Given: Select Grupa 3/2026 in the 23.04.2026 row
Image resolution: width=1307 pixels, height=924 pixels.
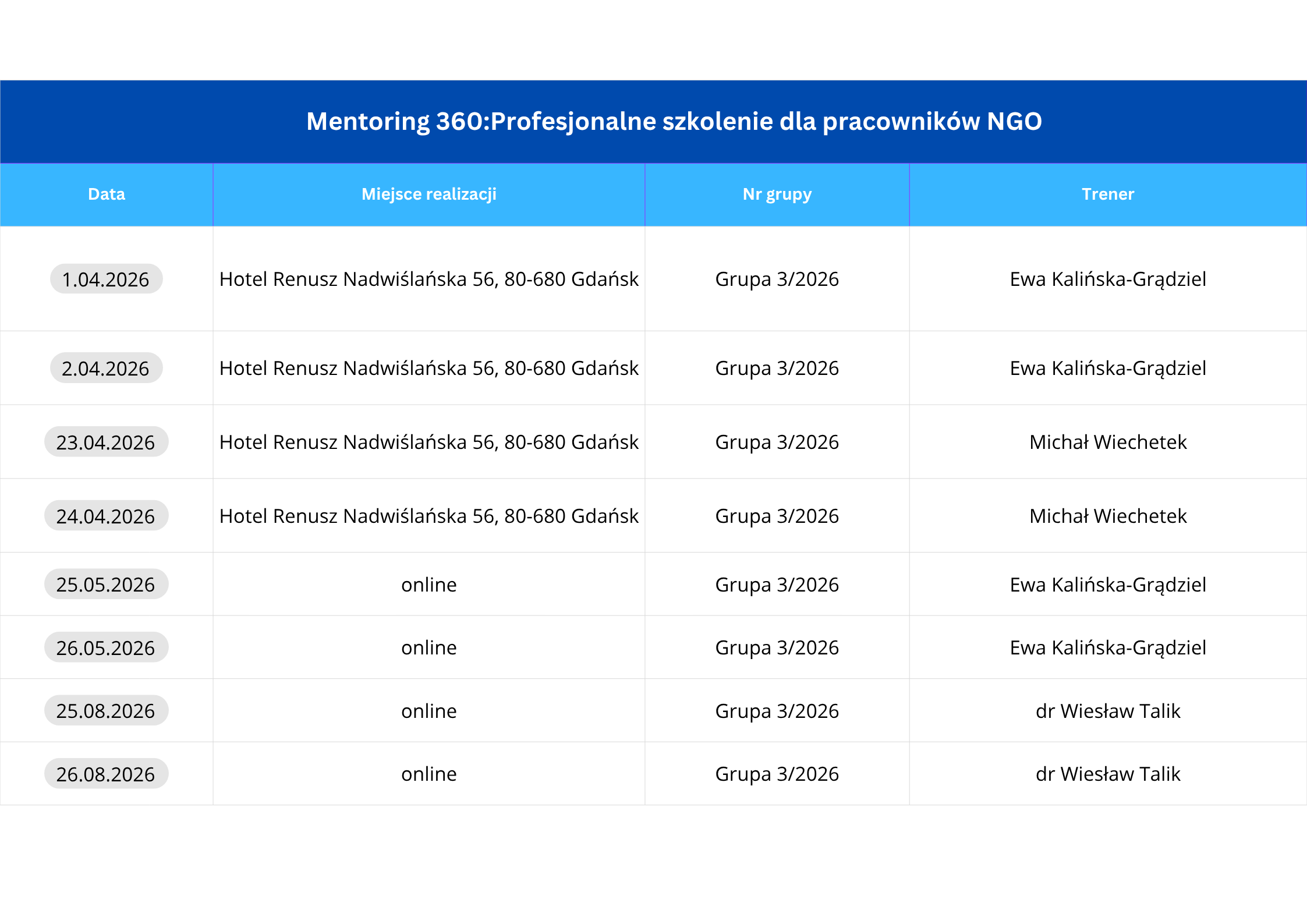Looking at the screenshot, I should click(777, 442).
